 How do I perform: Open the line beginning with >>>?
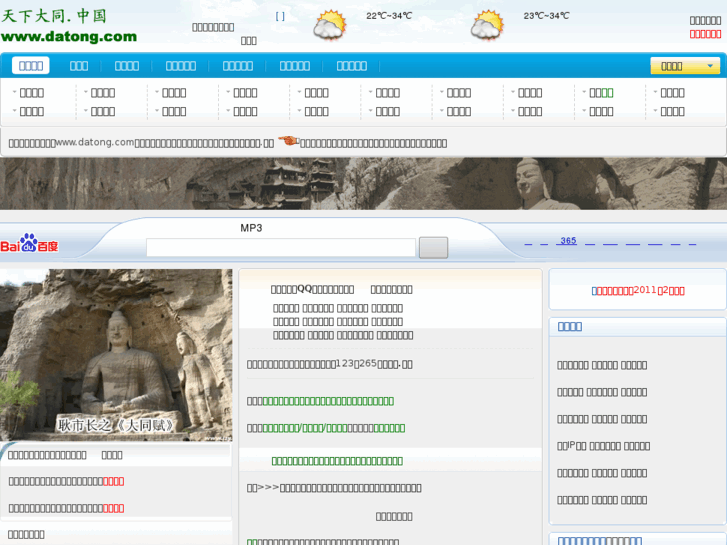point(334,488)
